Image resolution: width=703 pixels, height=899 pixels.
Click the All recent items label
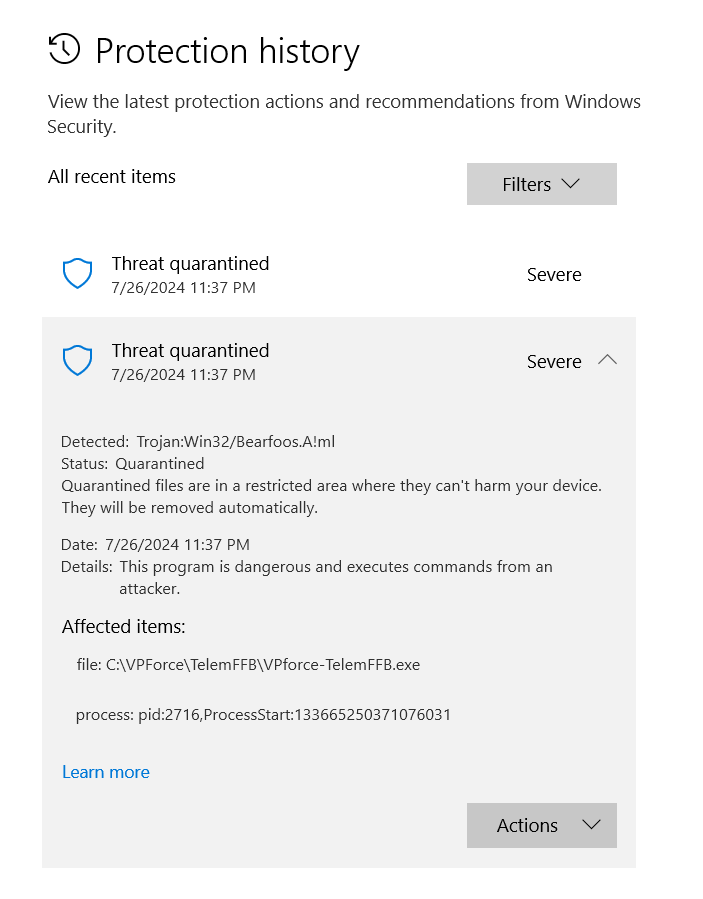pyautogui.click(x=112, y=177)
